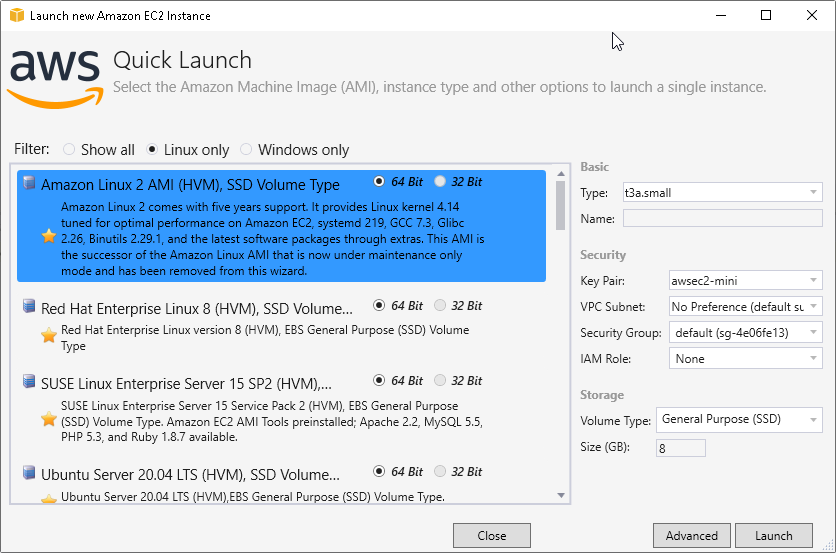This screenshot has height=553, width=836.
Task: Click the Name input field
Action: point(722,218)
